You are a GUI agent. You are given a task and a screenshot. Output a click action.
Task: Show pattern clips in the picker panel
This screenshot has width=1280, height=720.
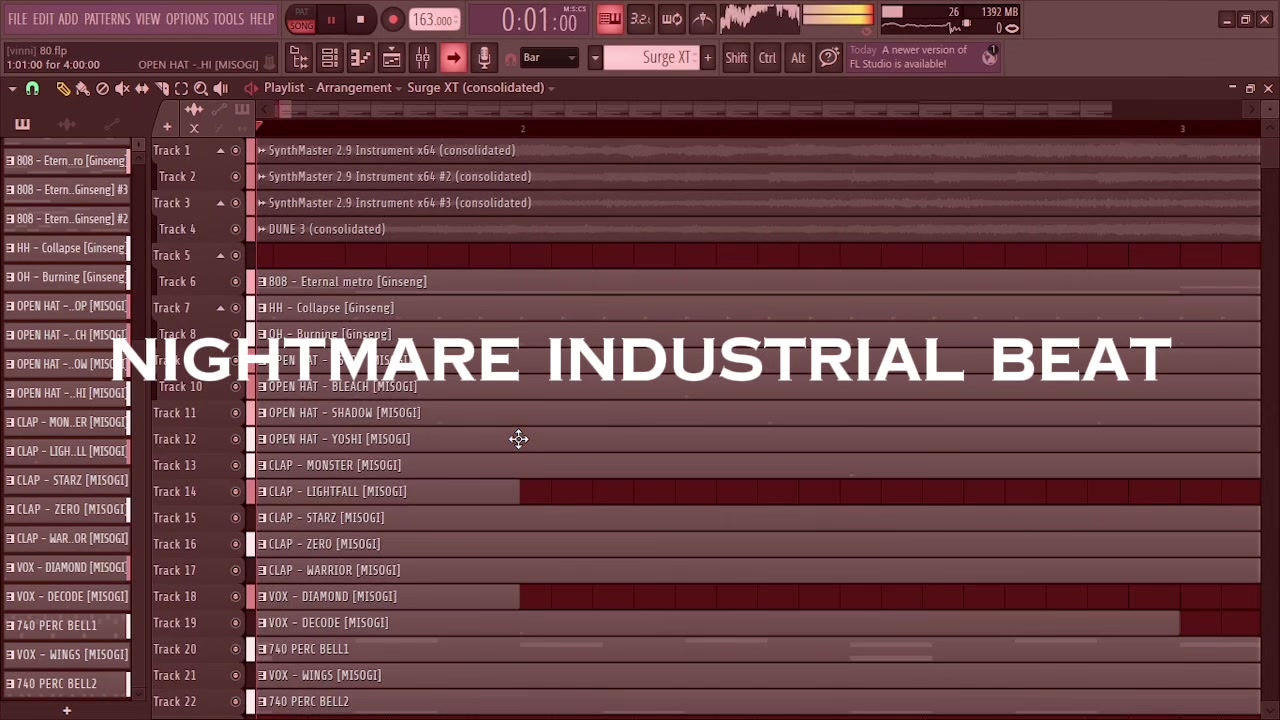click(22, 124)
